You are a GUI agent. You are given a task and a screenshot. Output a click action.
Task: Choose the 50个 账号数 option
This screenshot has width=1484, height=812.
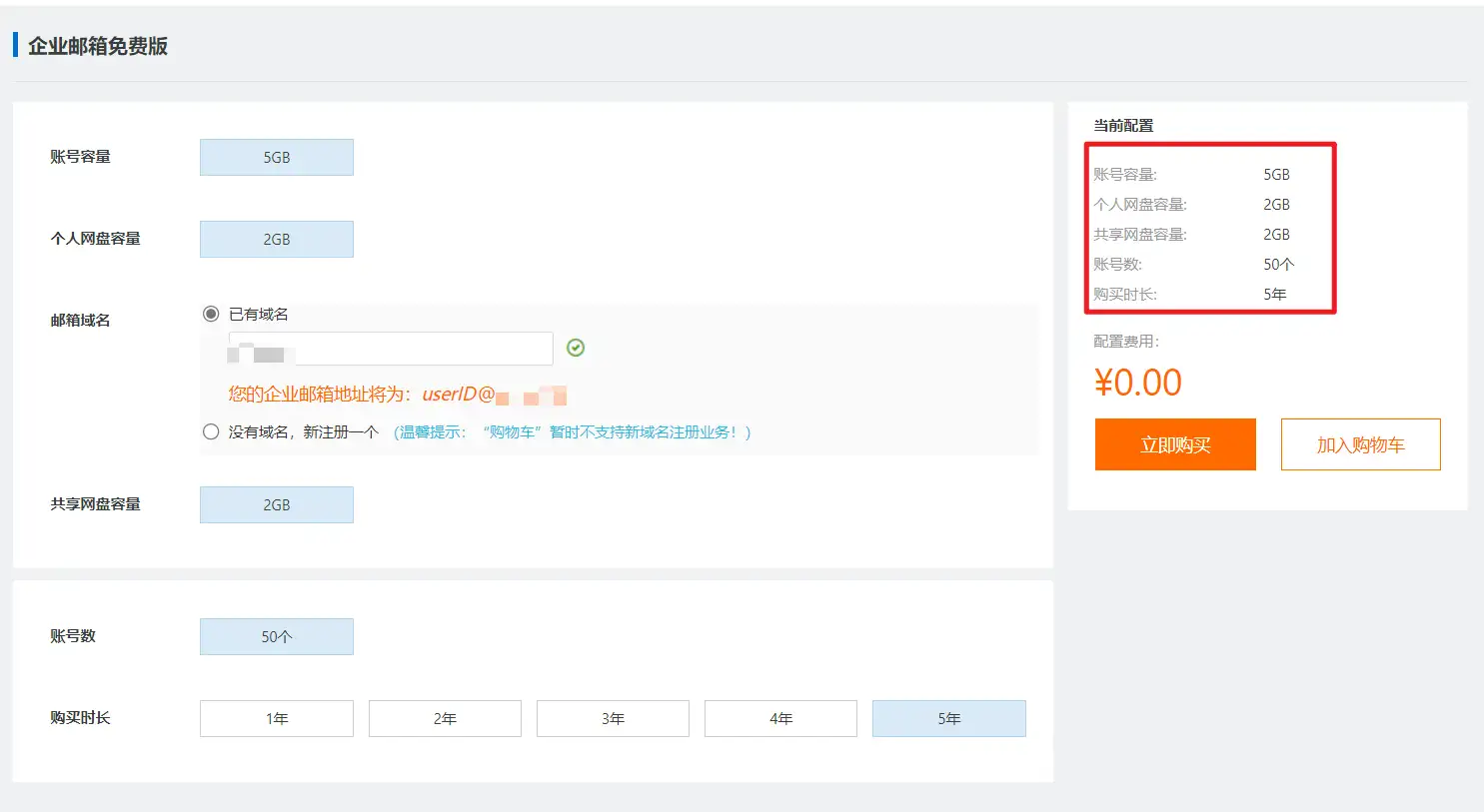pos(276,636)
